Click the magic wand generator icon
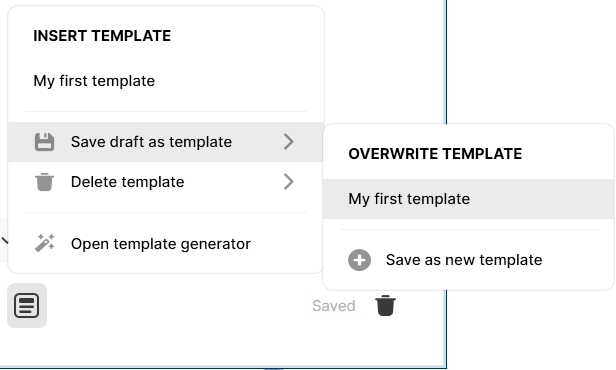The image size is (616, 370). click(x=44, y=243)
